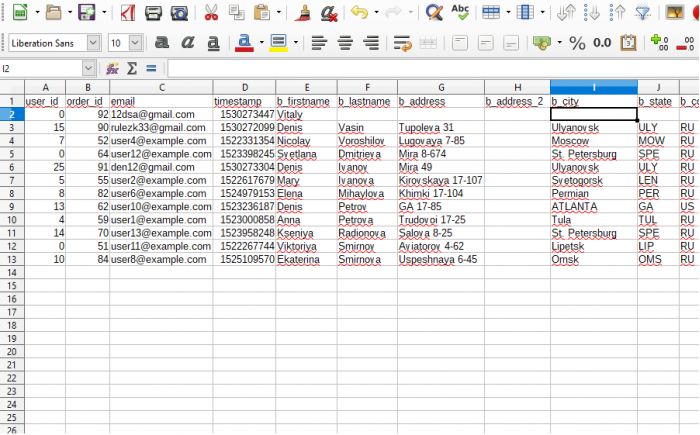Screen dimensions: 700x435
Task: Select cell Voroshilov
Action: [367, 141]
